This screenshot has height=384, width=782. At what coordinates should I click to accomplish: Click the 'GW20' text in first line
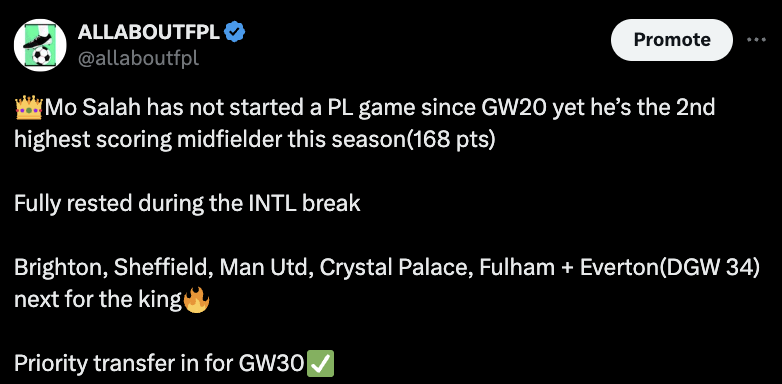click(x=513, y=108)
